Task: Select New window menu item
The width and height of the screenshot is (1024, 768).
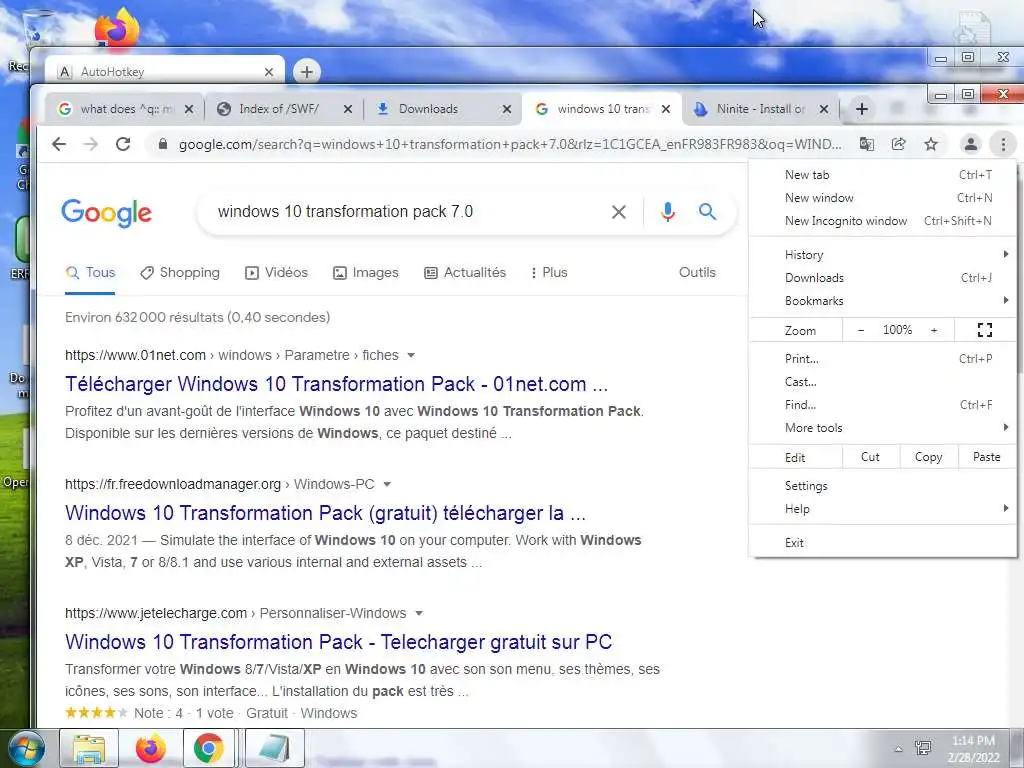Action: pos(882,197)
